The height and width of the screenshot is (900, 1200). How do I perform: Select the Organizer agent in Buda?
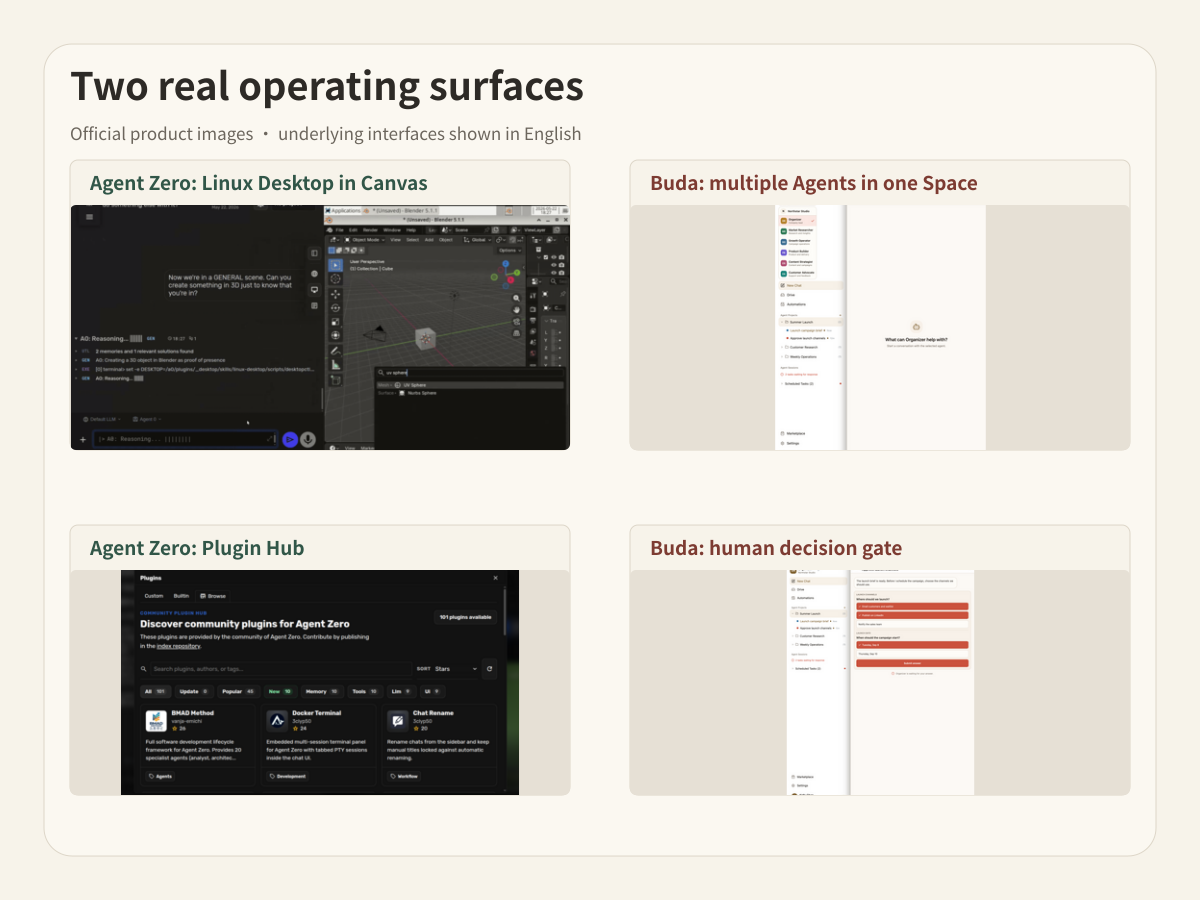click(797, 220)
